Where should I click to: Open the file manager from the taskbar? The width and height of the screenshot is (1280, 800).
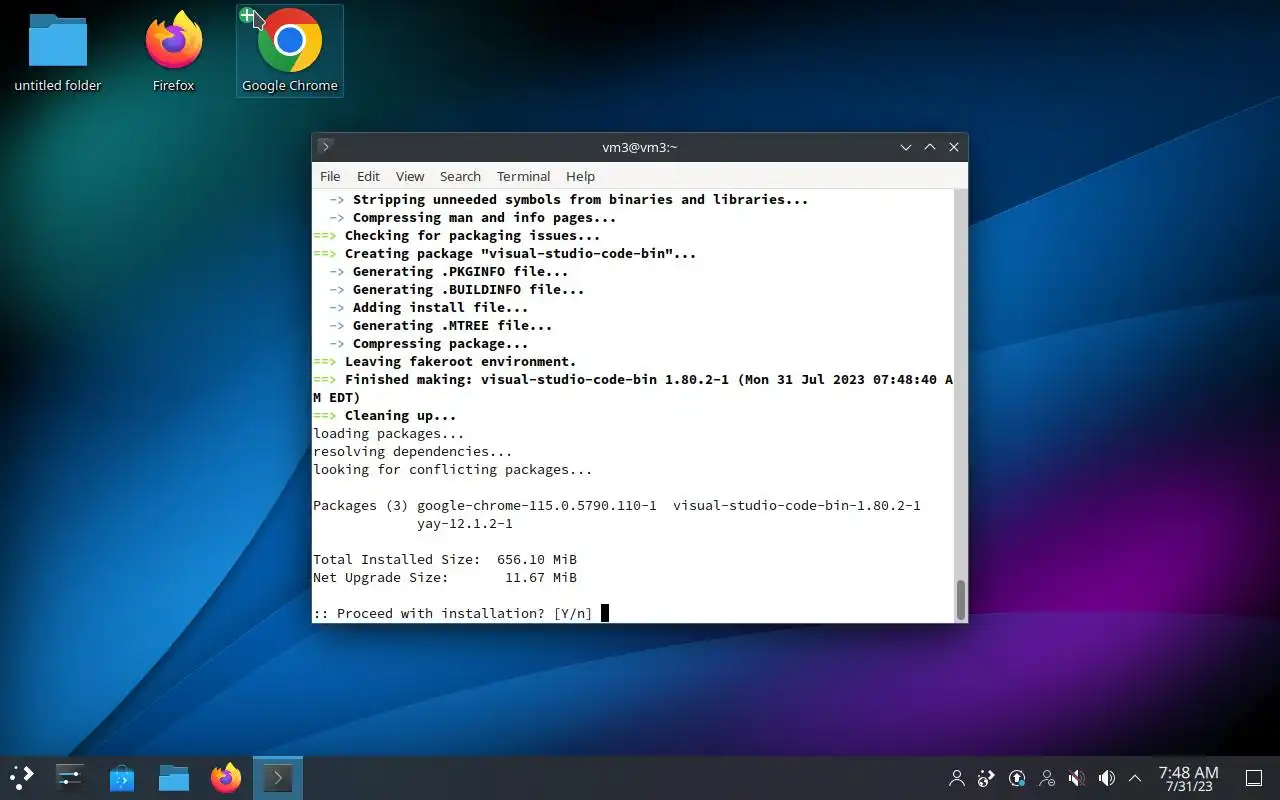(x=174, y=777)
